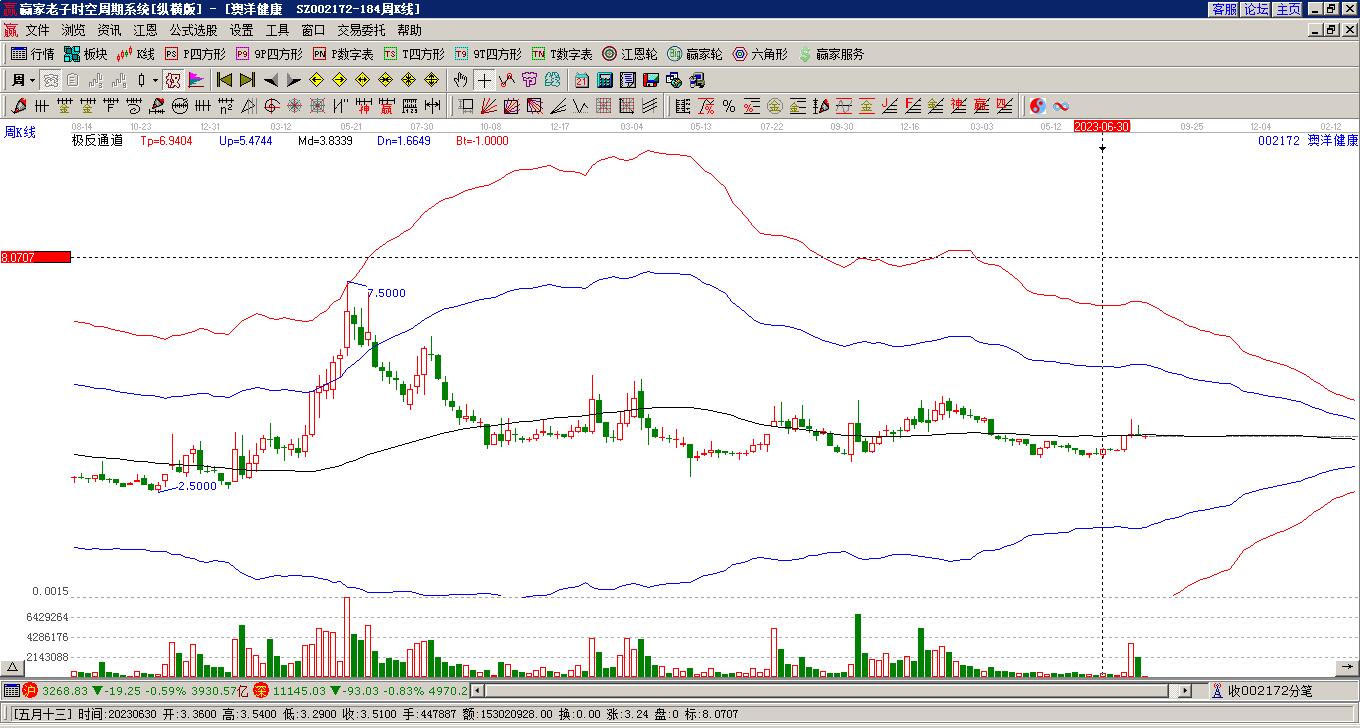This screenshot has width=1360, height=728.
Task: Expand the volume panel up-arrow button
Action: (12, 668)
